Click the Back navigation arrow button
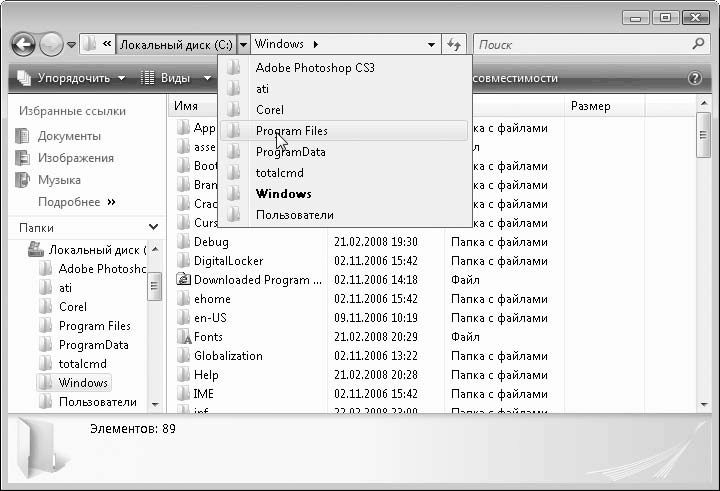 24,44
